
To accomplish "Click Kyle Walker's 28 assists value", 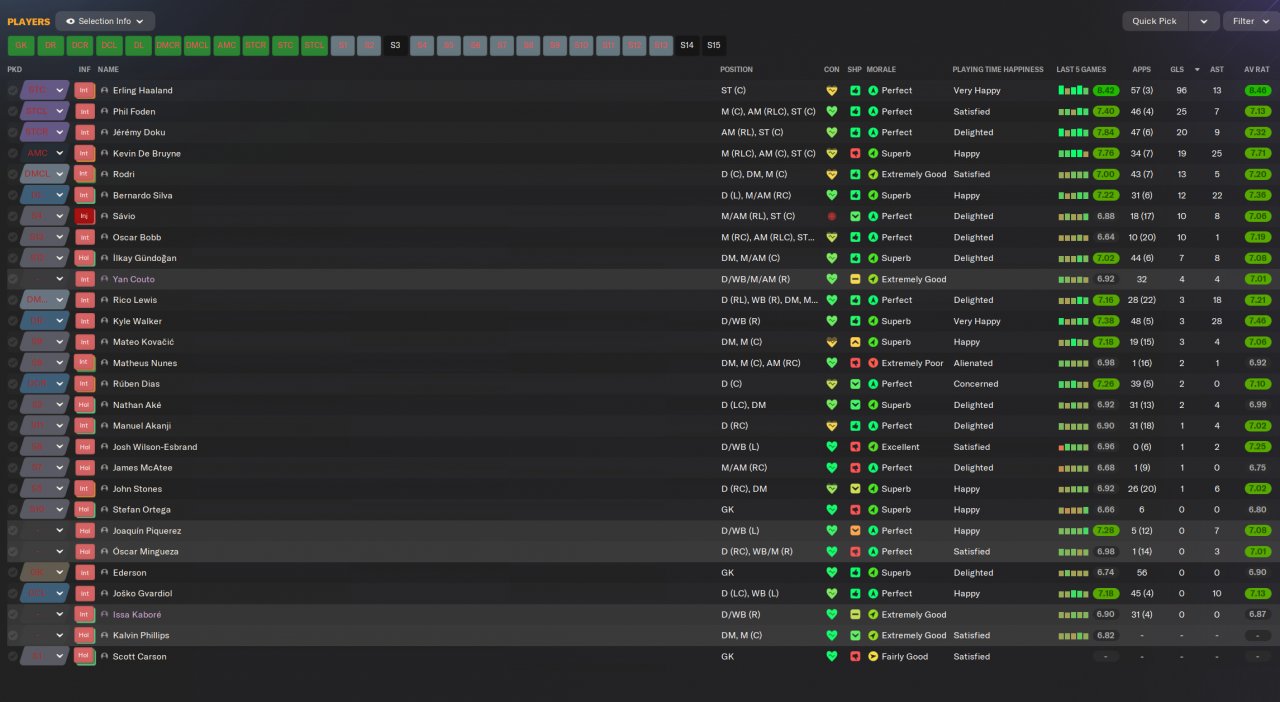I will pos(1217,321).
